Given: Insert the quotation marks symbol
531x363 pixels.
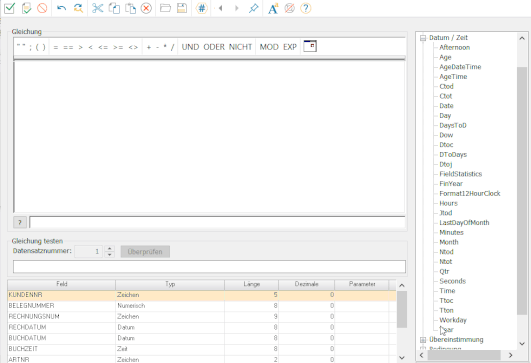Looking at the screenshot, I should point(21,46).
